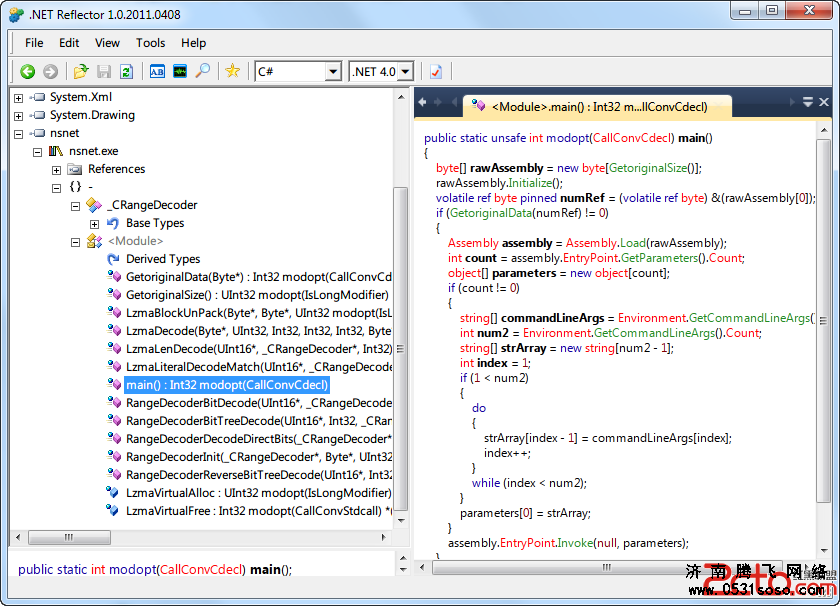840x606 pixels.
Task: Select the <Module>.main() code tab
Action: tap(597, 107)
